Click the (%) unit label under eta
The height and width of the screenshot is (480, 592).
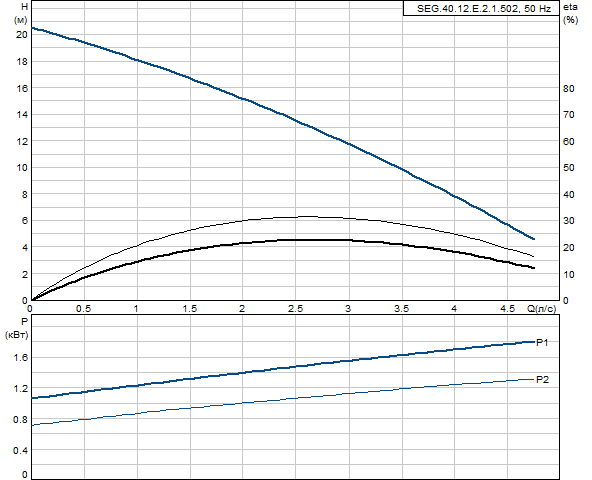pyautogui.click(x=570, y=20)
